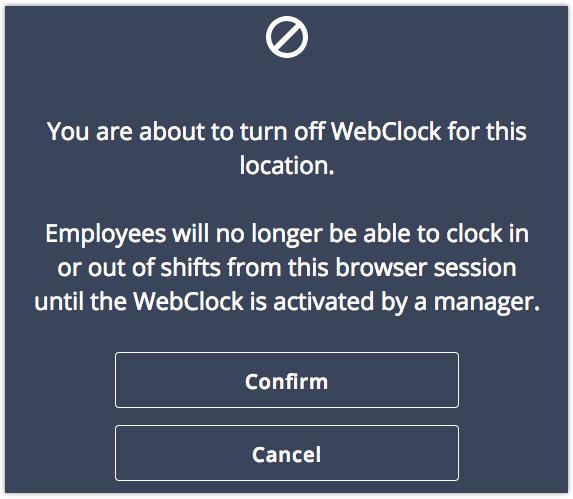573x499 pixels.
Task: Click the word 'location.' in the heading
Action: [x=287, y=165]
